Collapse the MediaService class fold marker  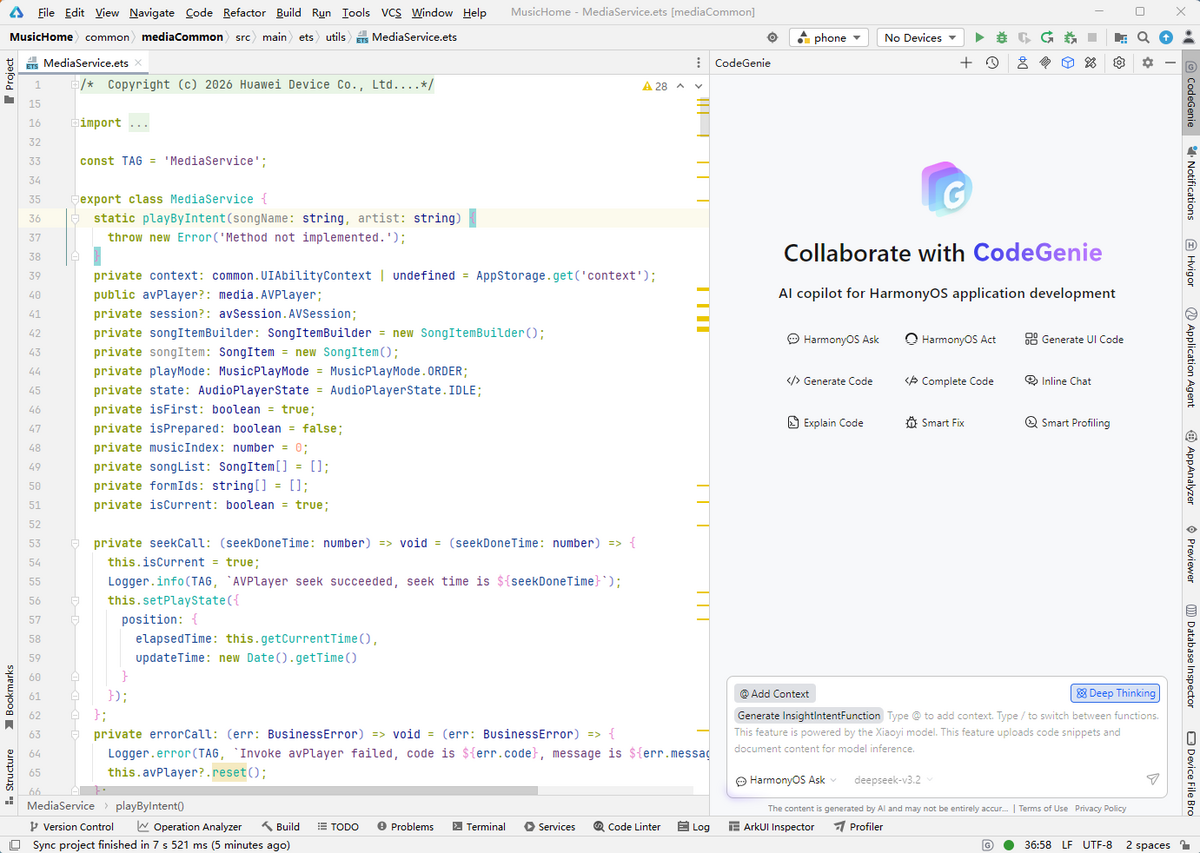pyautogui.click(x=75, y=199)
